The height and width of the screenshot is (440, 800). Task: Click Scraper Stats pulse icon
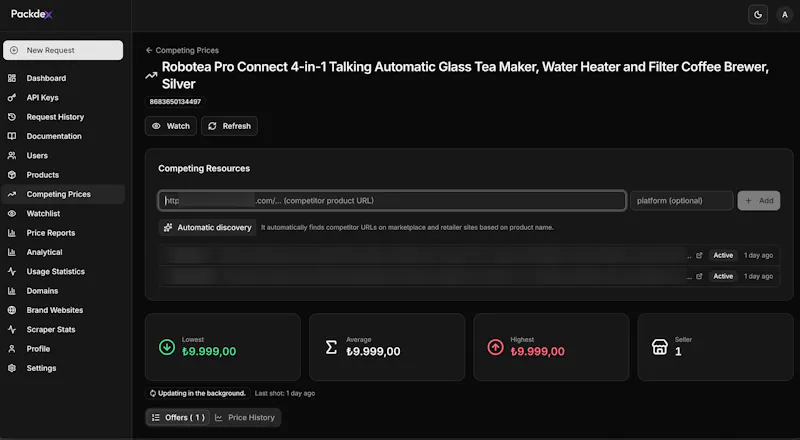click(x=12, y=329)
